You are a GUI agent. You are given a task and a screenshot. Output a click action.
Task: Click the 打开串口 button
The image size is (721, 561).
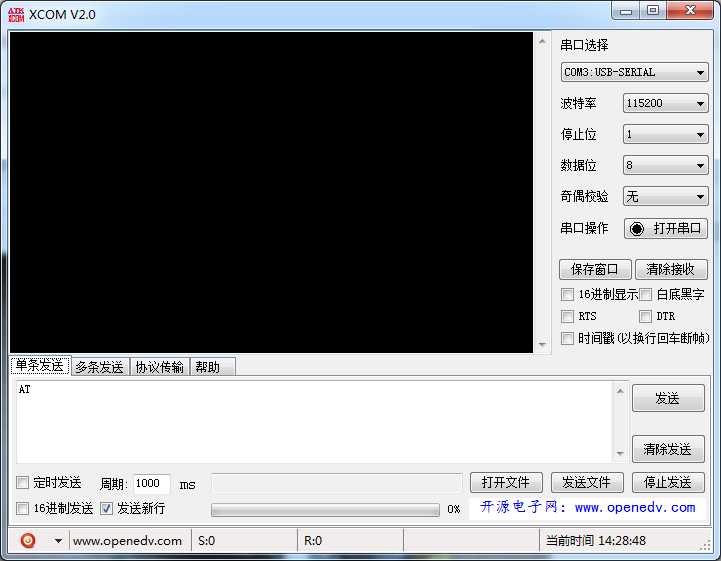665,229
